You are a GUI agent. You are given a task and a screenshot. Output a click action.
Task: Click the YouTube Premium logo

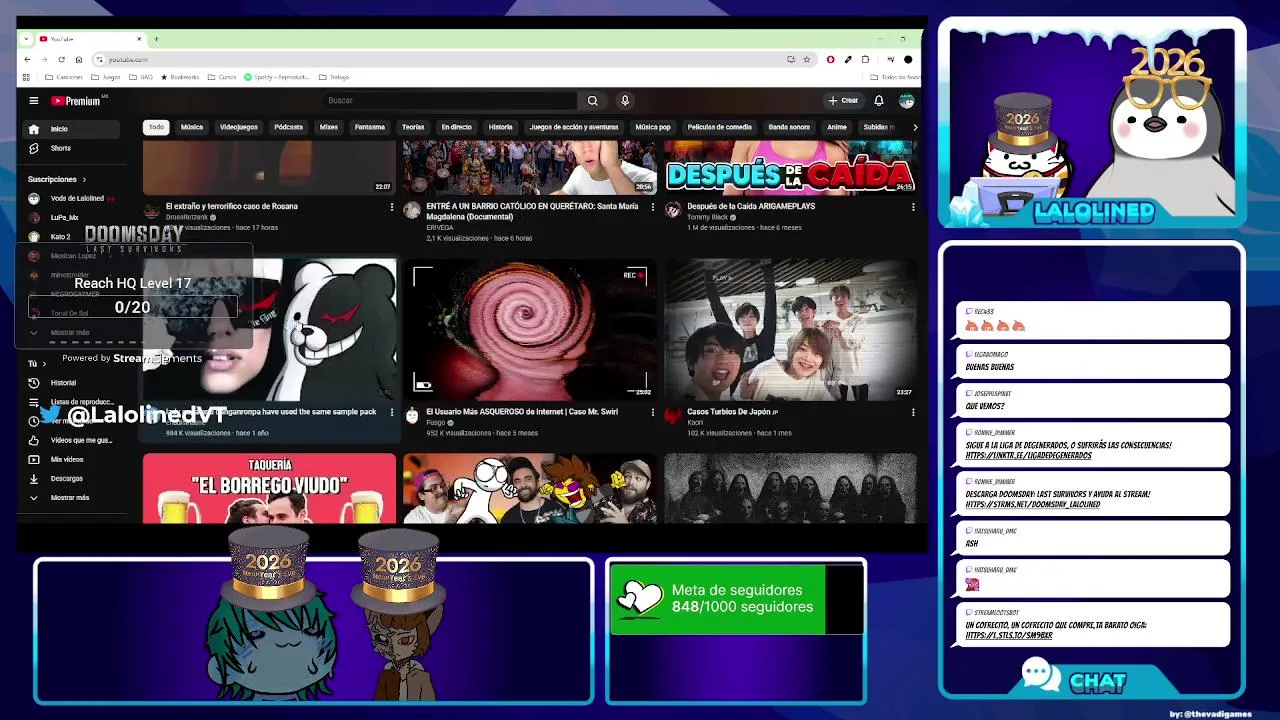pyautogui.click(x=78, y=100)
